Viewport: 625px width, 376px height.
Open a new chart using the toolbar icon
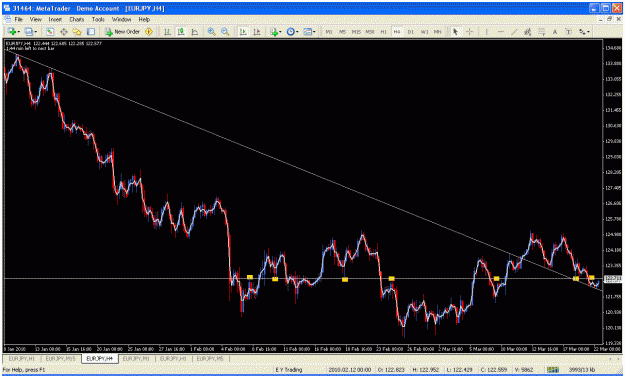11,31
